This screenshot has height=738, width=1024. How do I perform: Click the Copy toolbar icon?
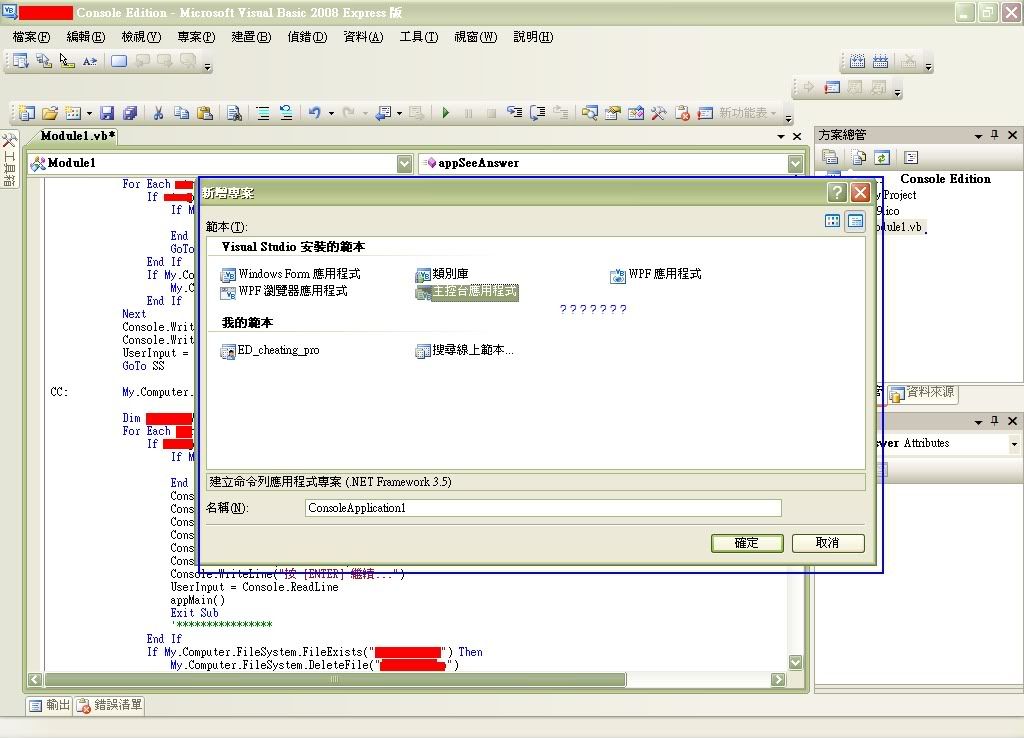coord(182,113)
